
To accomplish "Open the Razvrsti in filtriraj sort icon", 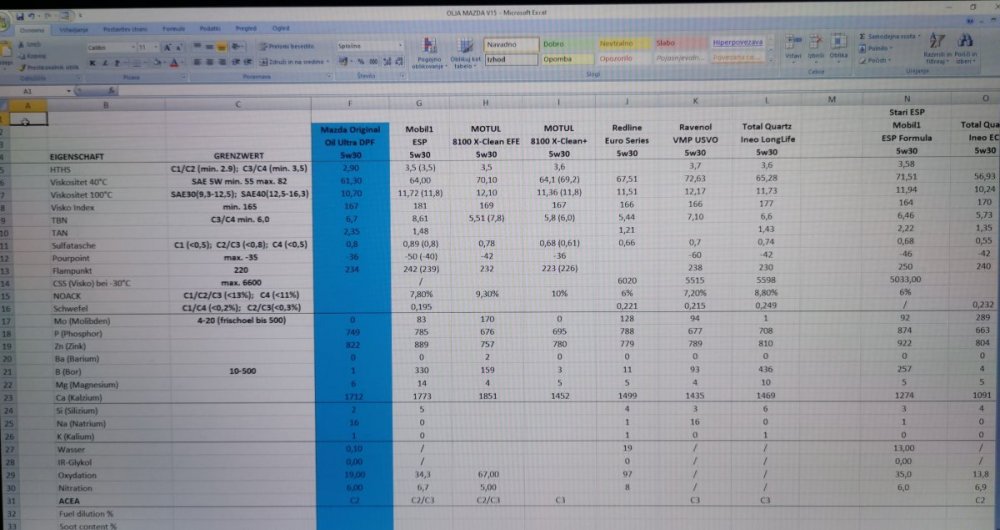I will [937, 47].
